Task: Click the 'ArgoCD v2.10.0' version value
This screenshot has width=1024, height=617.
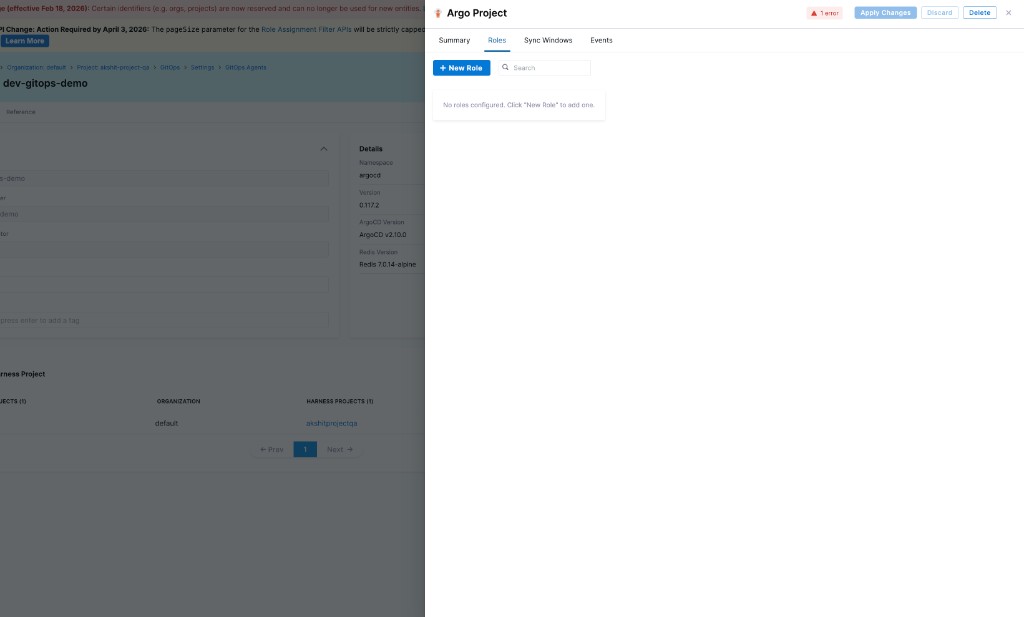Action: tap(383, 235)
